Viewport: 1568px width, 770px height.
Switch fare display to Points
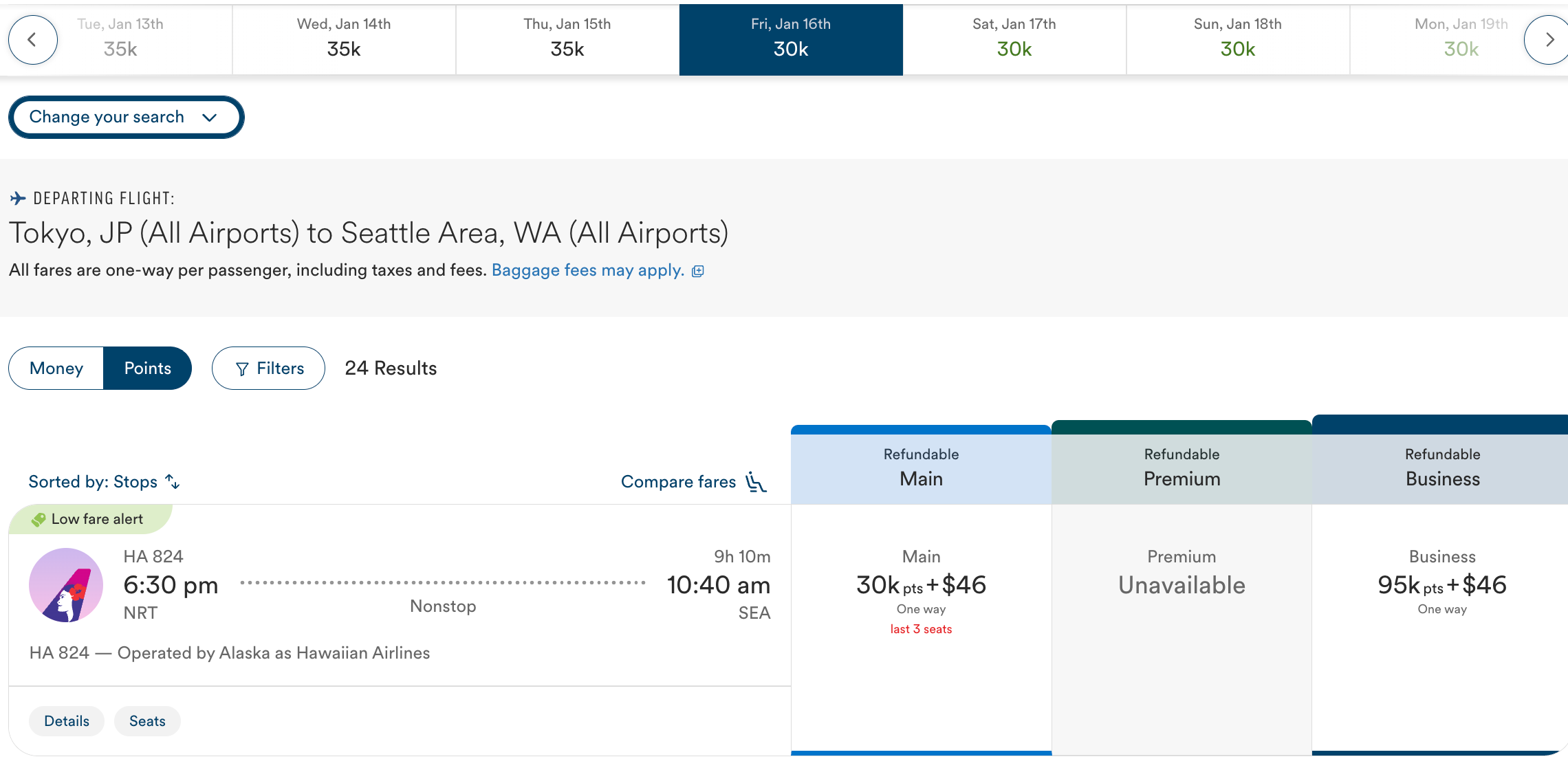147,368
